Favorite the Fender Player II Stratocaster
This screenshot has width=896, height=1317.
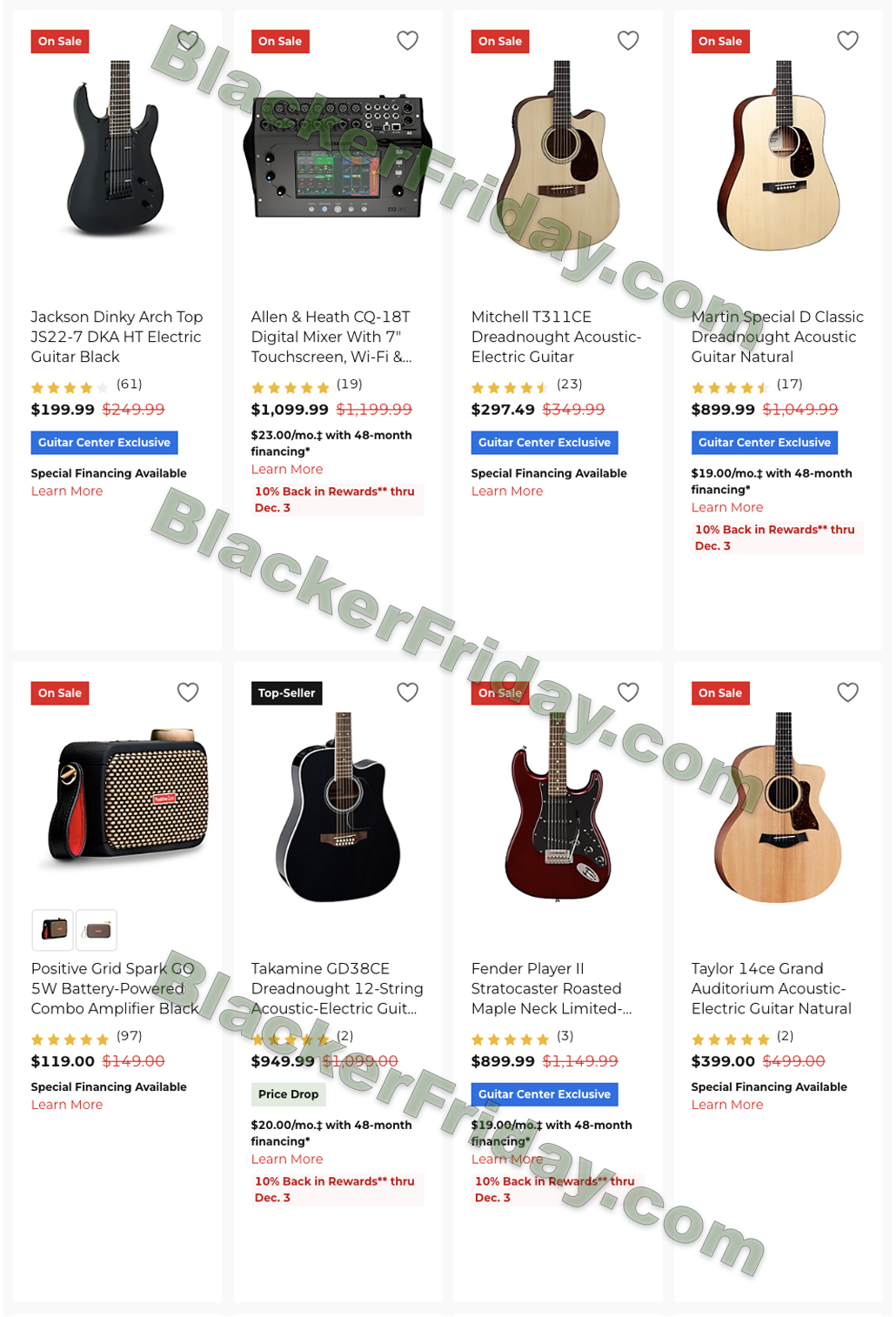[x=628, y=692]
